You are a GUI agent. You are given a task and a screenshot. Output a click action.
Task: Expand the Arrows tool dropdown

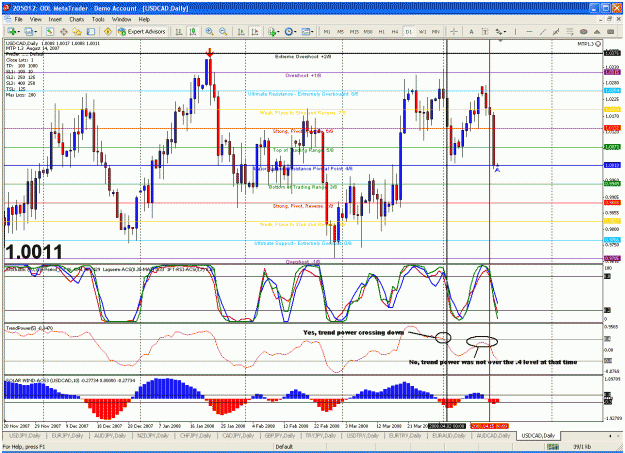pos(505,32)
